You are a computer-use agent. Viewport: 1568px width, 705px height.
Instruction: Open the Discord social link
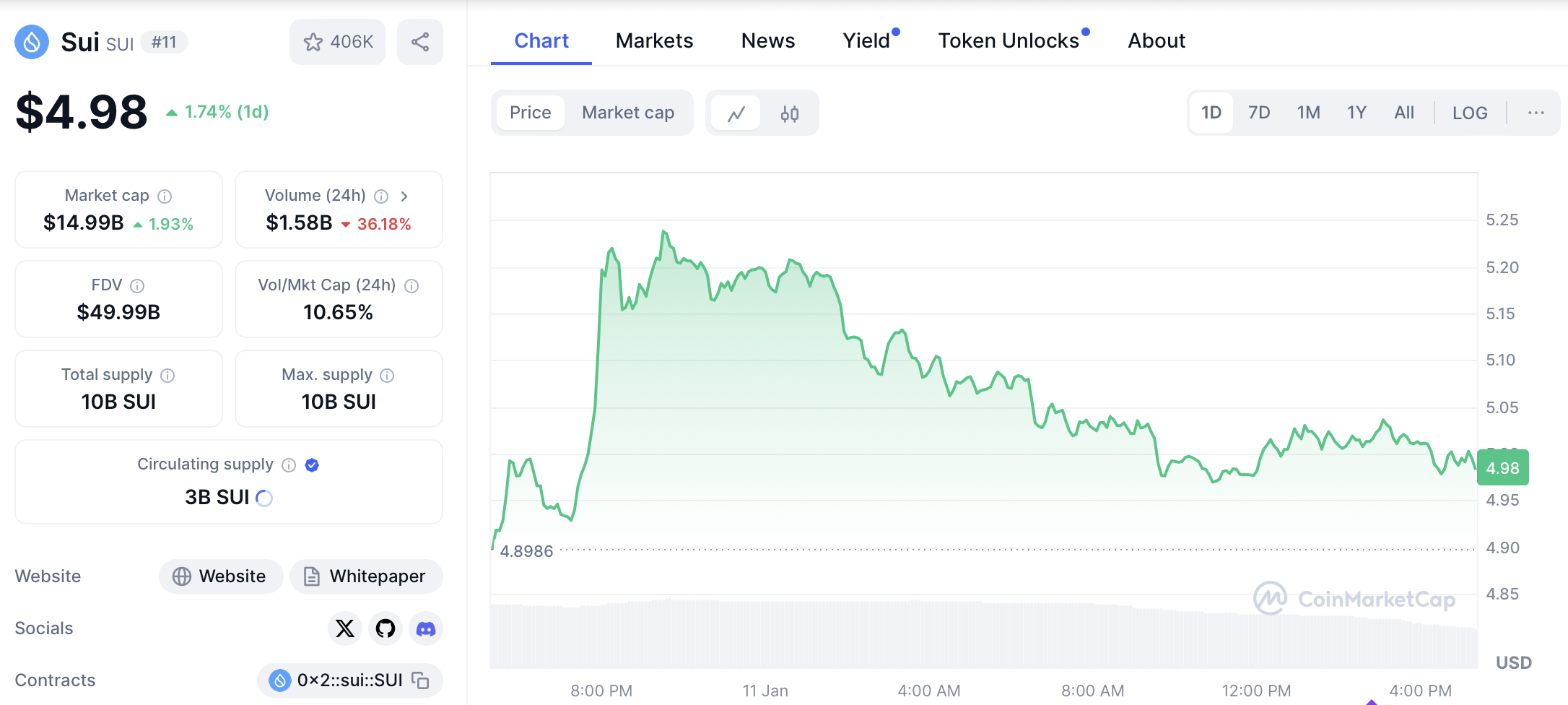coord(426,628)
